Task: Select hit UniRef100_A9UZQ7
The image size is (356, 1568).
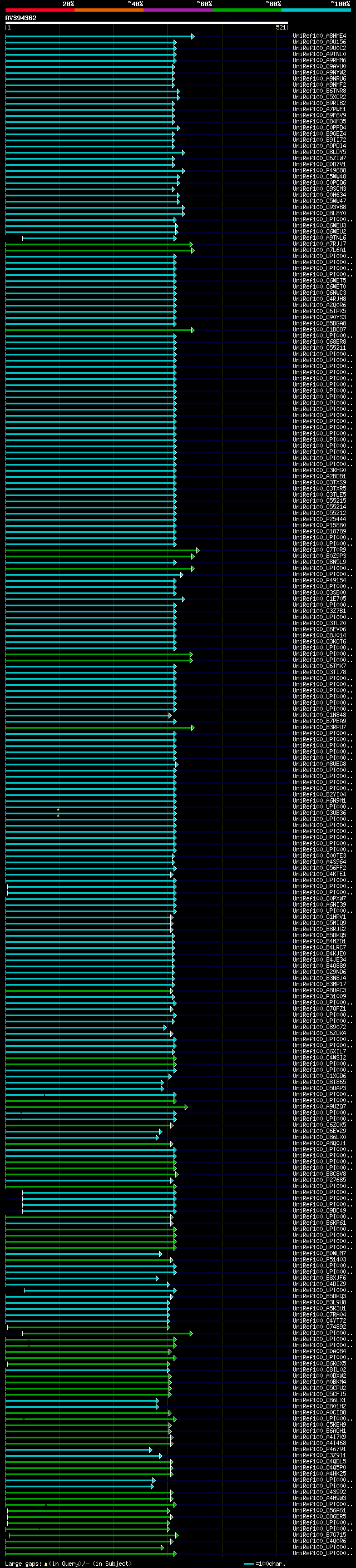Action: (x=319, y=1106)
